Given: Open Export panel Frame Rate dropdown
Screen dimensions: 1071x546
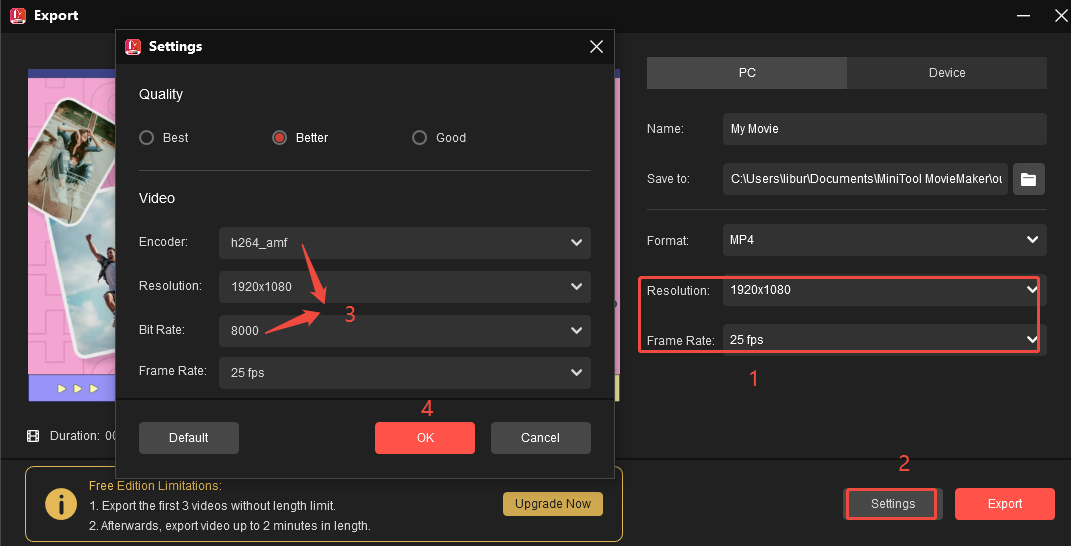Looking at the screenshot, I should coord(885,339).
